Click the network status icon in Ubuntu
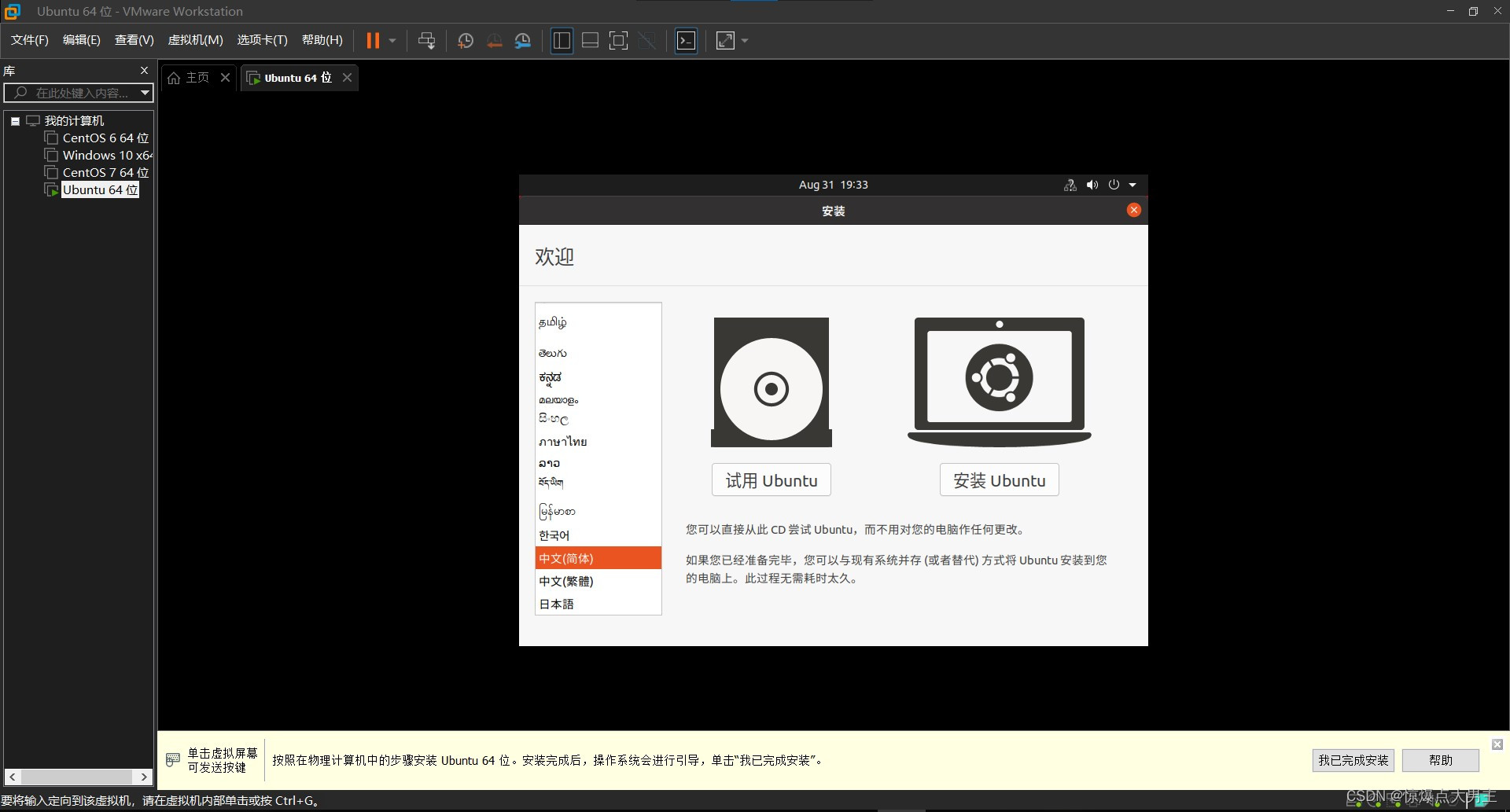This screenshot has width=1510, height=812. pyautogui.click(x=1070, y=185)
